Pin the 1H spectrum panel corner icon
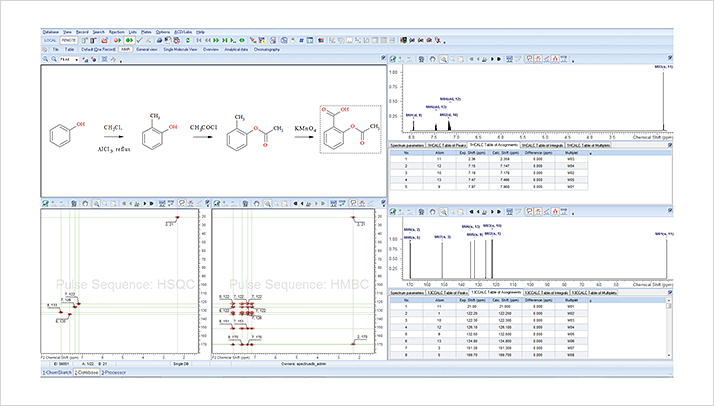714x406 pixels. click(x=670, y=58)
